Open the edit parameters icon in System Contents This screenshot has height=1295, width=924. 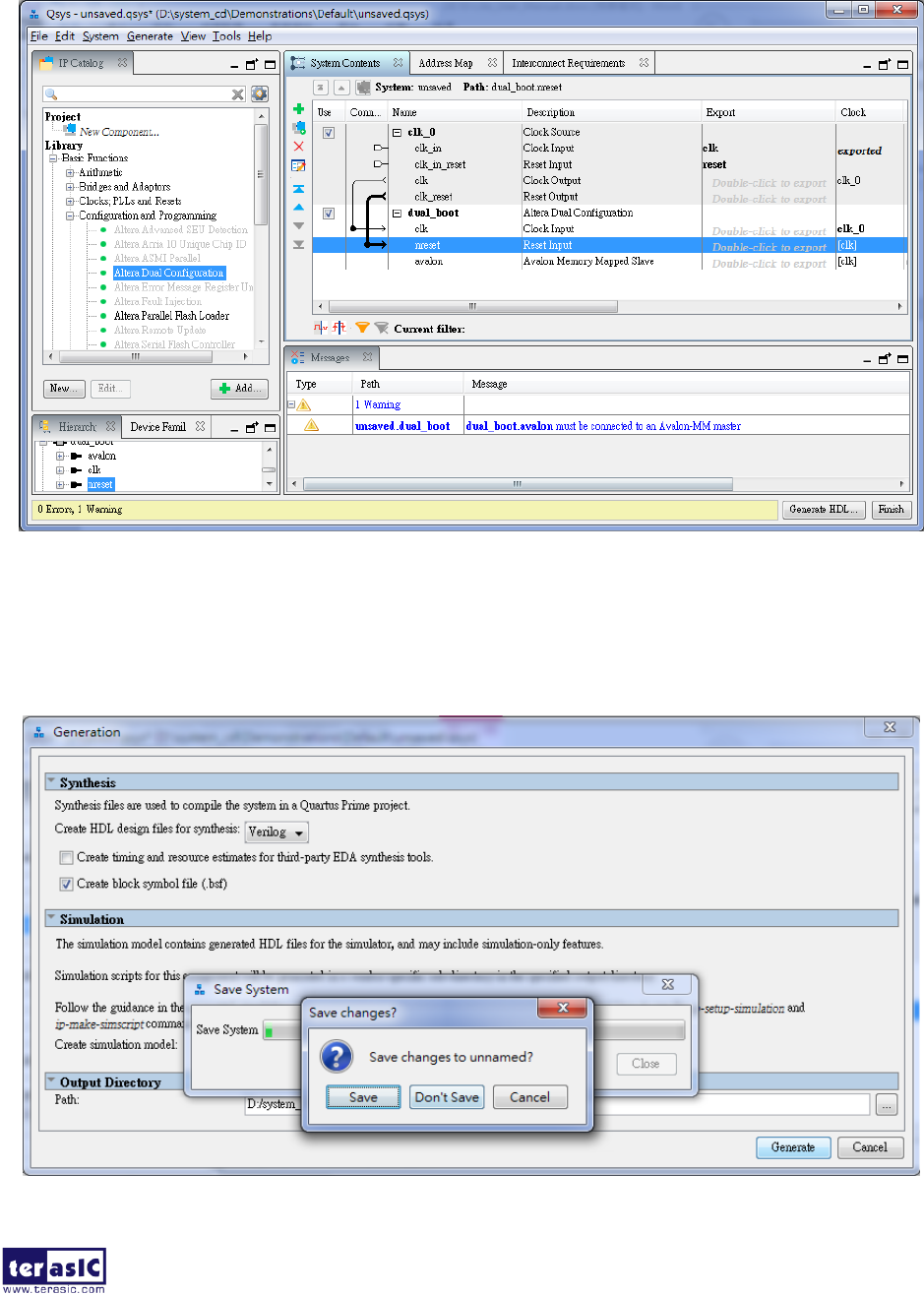click(299, 165)
